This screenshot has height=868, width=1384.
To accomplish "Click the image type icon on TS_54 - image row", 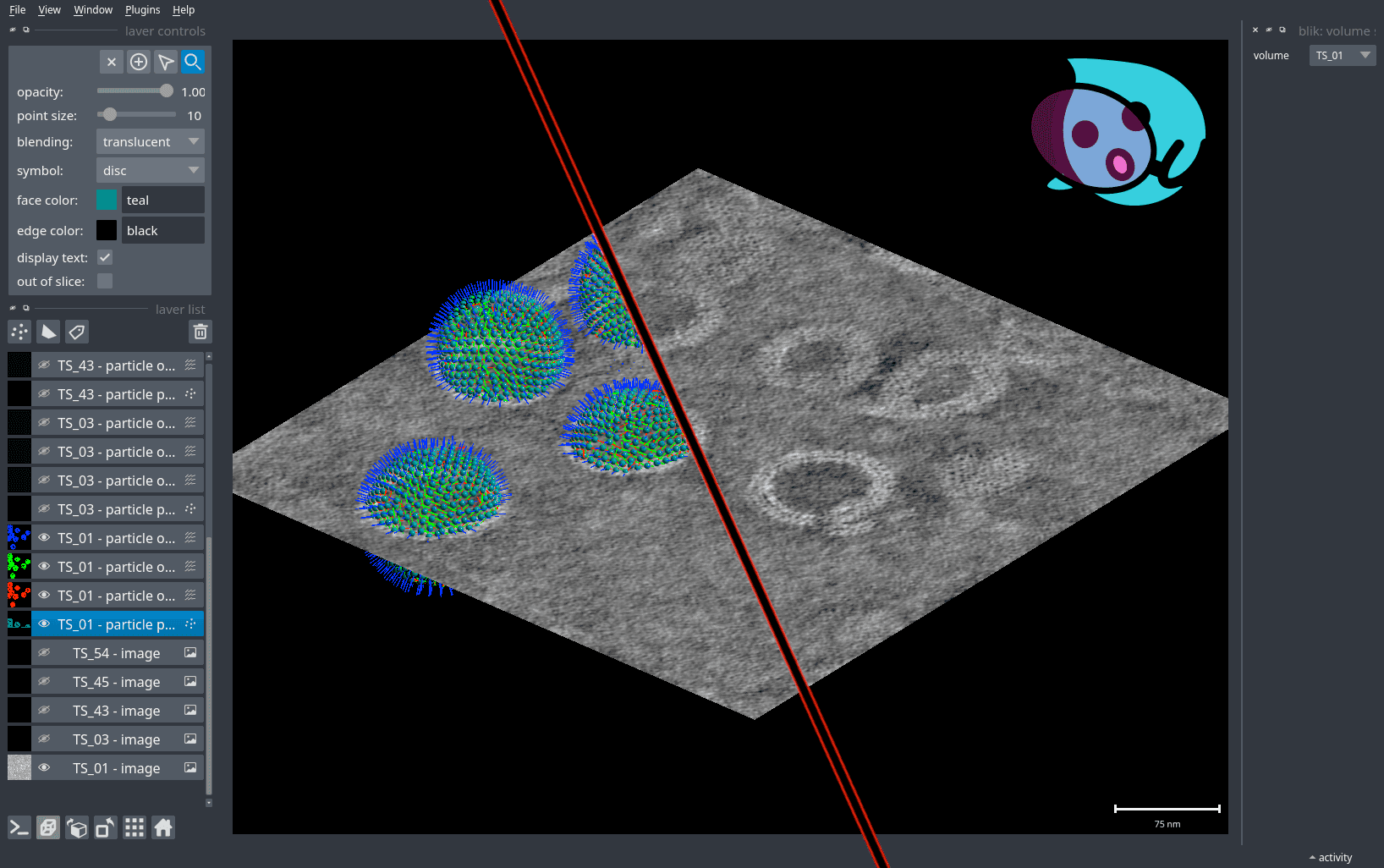I will 190,653.
